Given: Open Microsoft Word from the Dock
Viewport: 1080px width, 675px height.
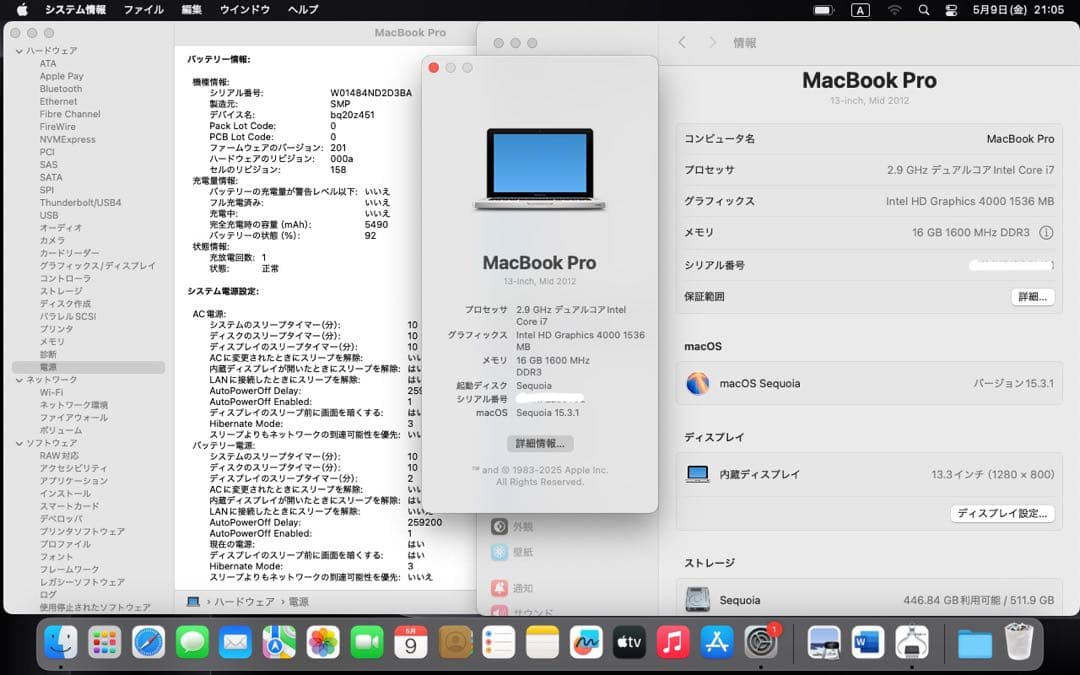Looking at the screenshot, I should click(x=866, y=645).
